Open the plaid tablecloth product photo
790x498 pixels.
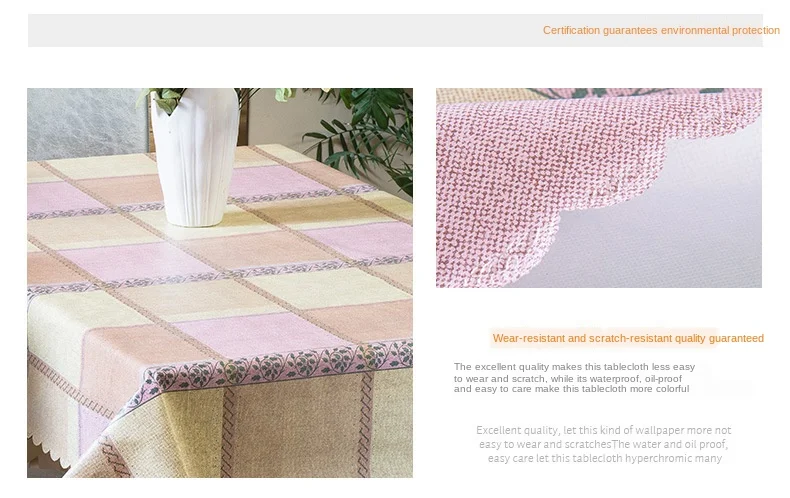click(220, 283)
